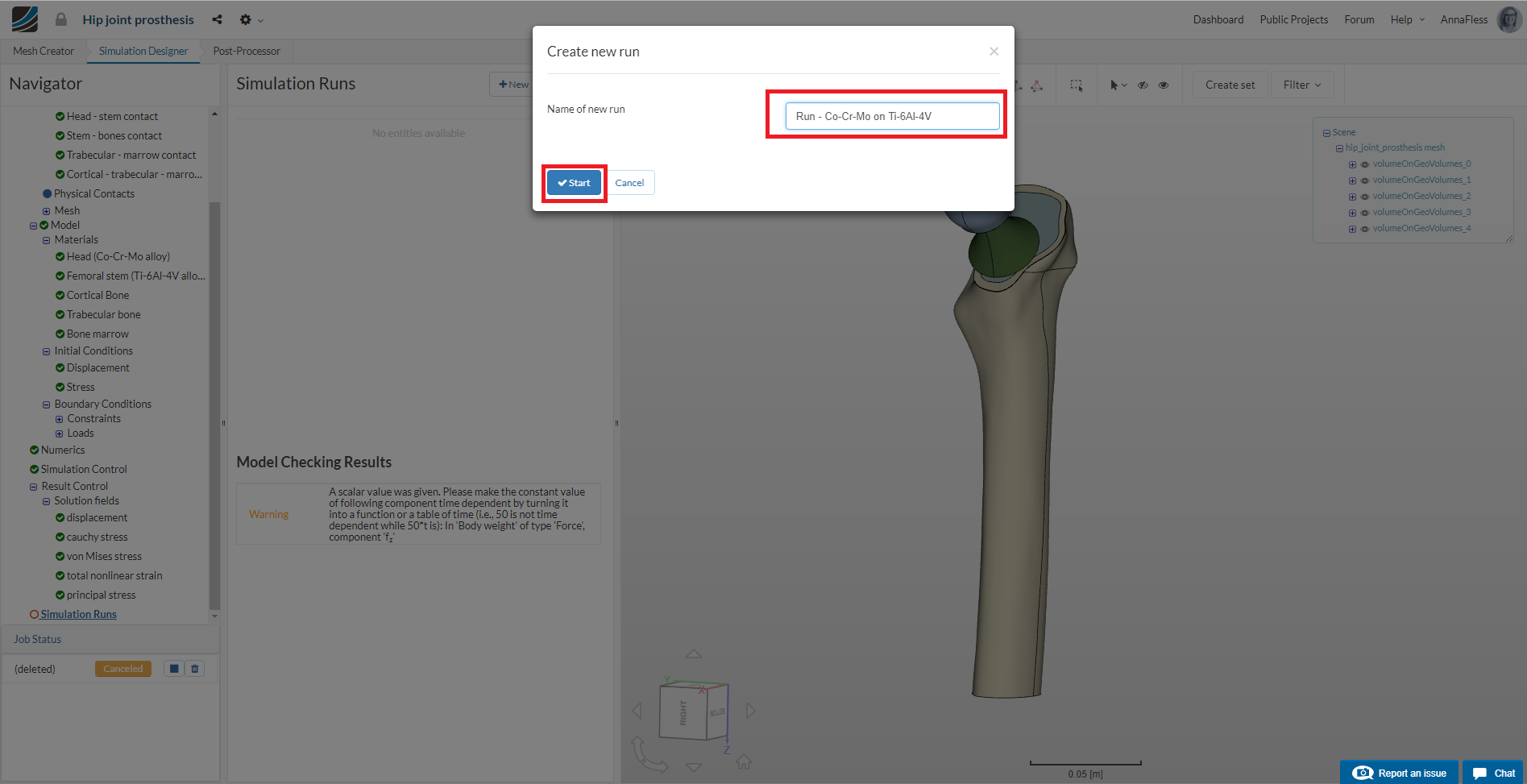Viewport: 1527px width, 784px height.
Task: Click the Chat speech bubble icon
Action: point(1479,774)
